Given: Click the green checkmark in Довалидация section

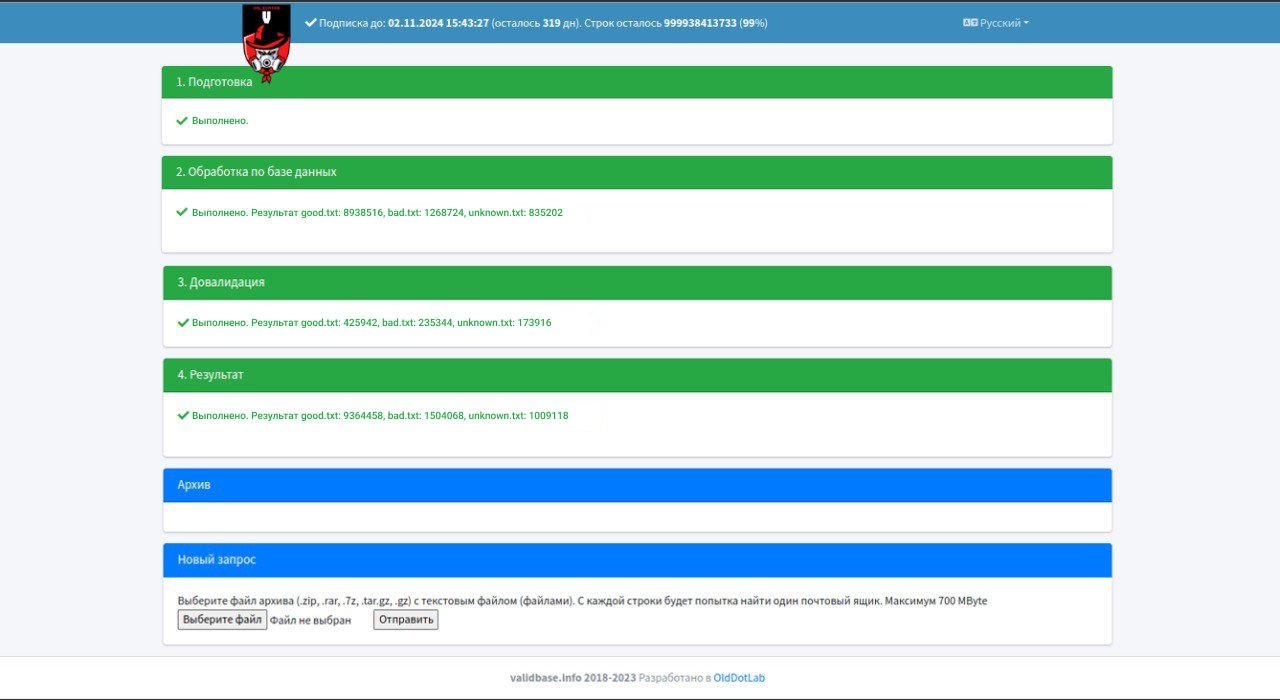Looking at the screenshot, I should pyautogui.click(x=183, y=323).
